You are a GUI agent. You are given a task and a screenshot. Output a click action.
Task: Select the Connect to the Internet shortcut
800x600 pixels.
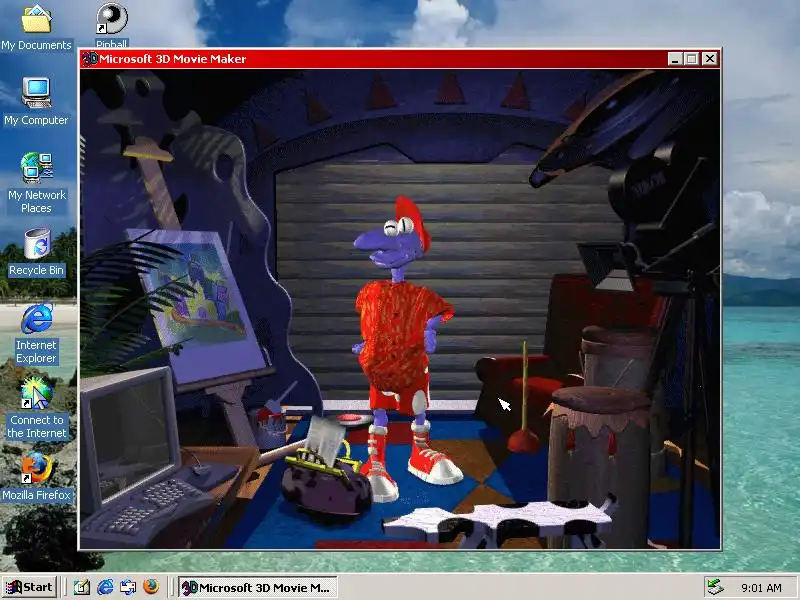(36, 408)
